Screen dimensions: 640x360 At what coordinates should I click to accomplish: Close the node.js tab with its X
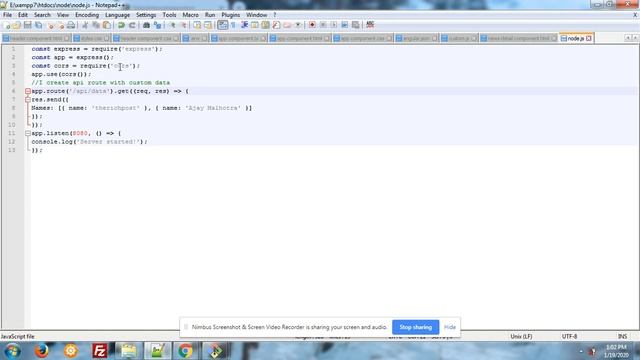point(589,38)
